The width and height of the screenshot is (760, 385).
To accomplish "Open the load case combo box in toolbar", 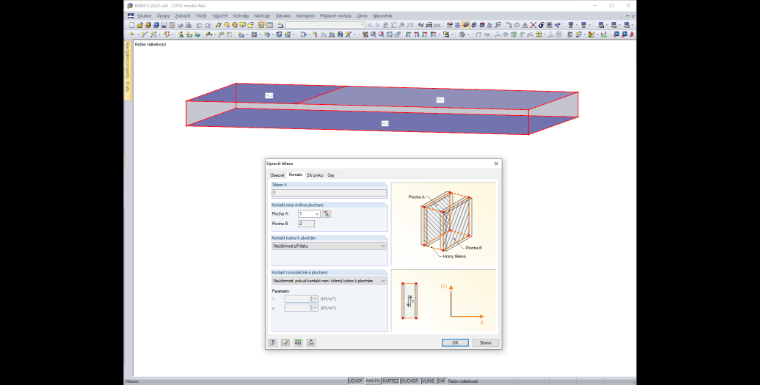I will click(325, 25).
